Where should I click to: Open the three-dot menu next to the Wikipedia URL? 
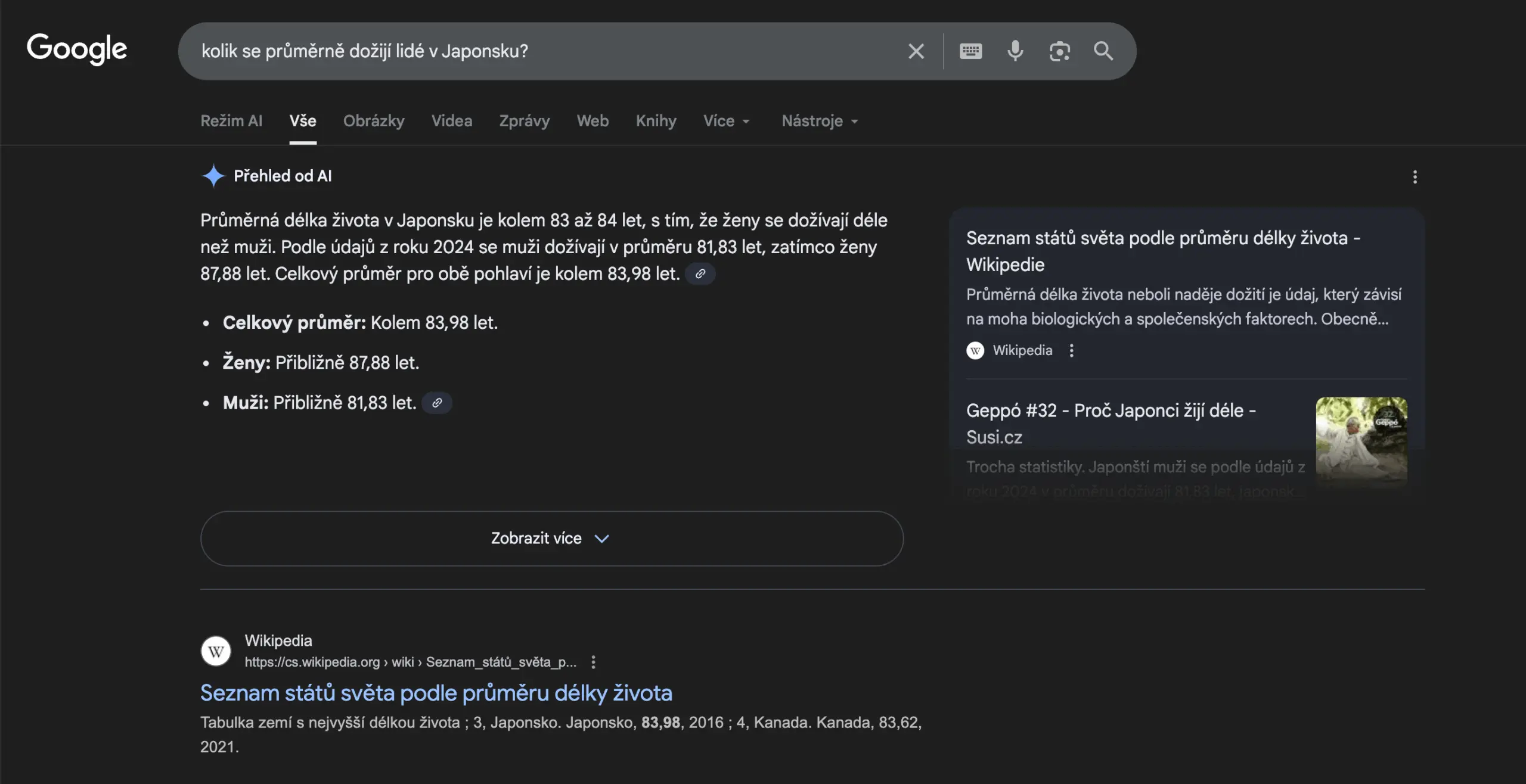[593, 662]
